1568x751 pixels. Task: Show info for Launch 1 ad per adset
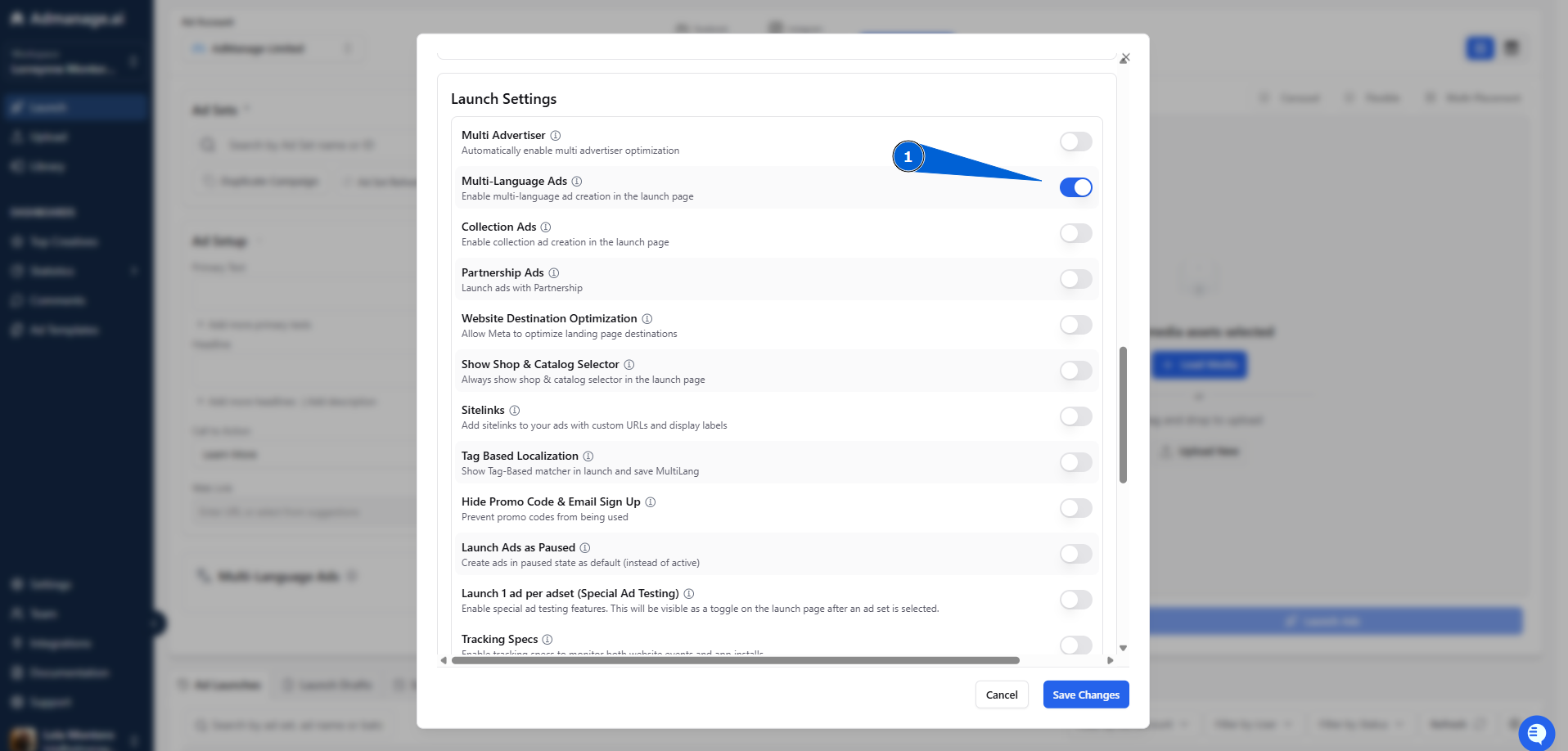689,594
